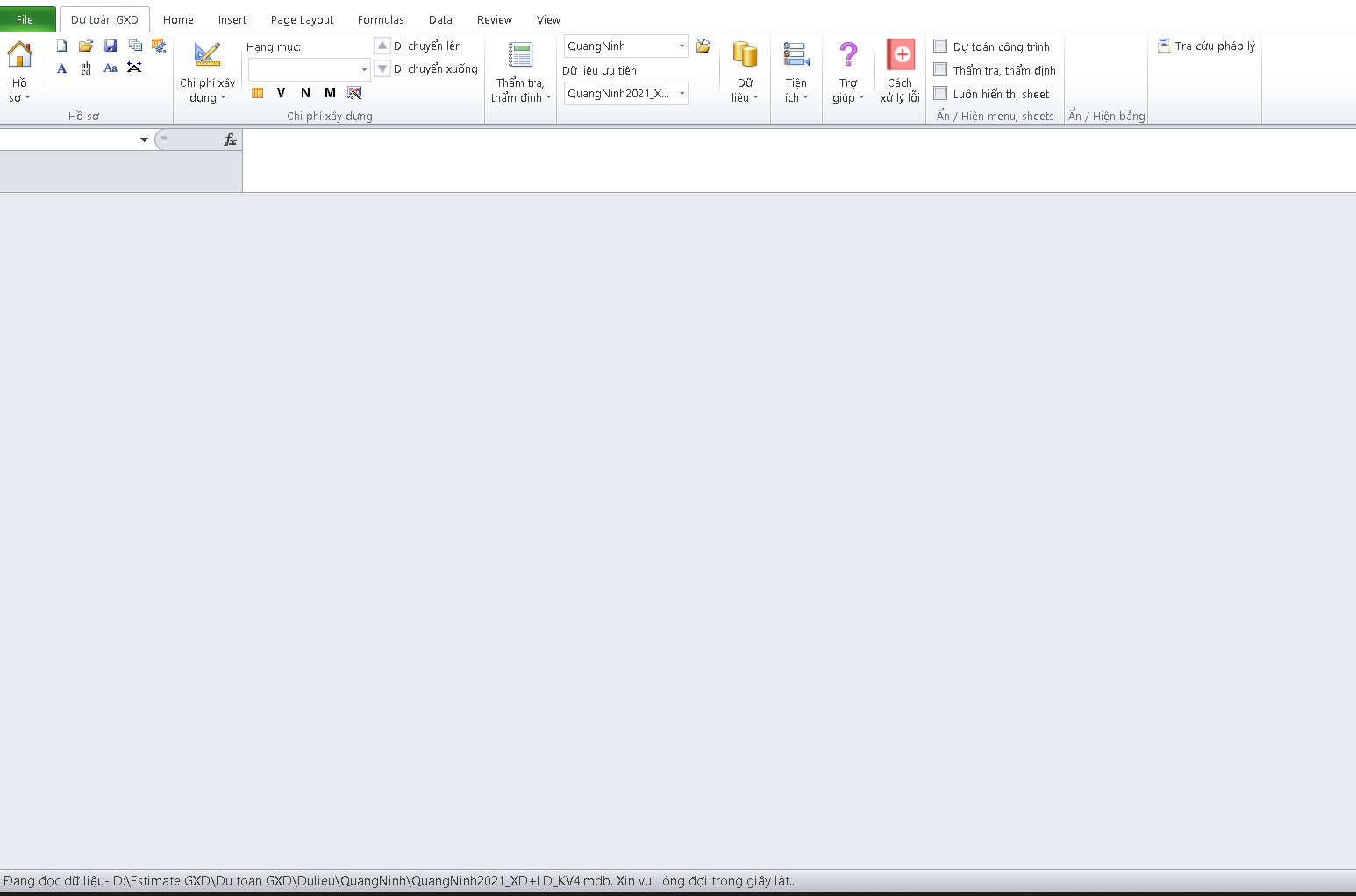Expand the QuangNinh2021_X priority data dropdown
The width and height of the screenshot is (1356, 896).
(682, 94)
